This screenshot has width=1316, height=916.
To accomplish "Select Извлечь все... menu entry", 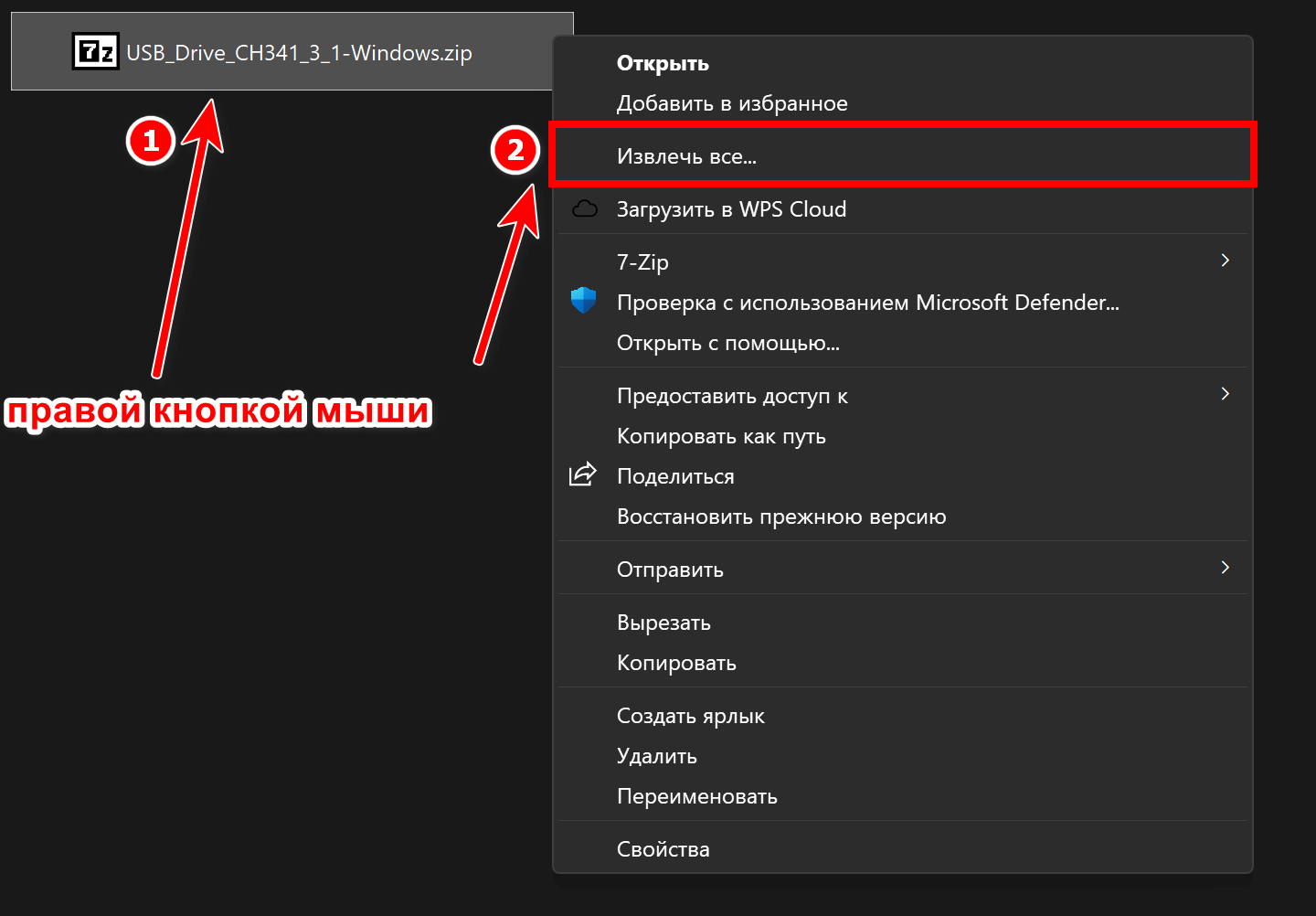I will pyautogui.click(x=686, y=156).
